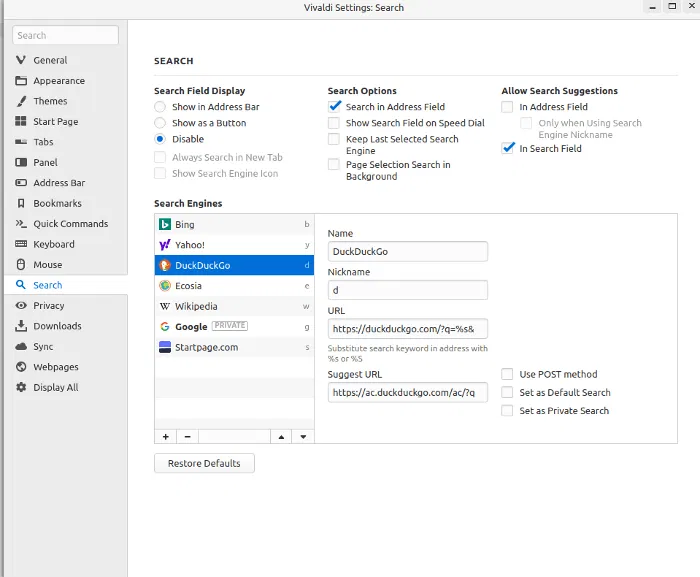Open the Downloads settings section

[66, 326]
